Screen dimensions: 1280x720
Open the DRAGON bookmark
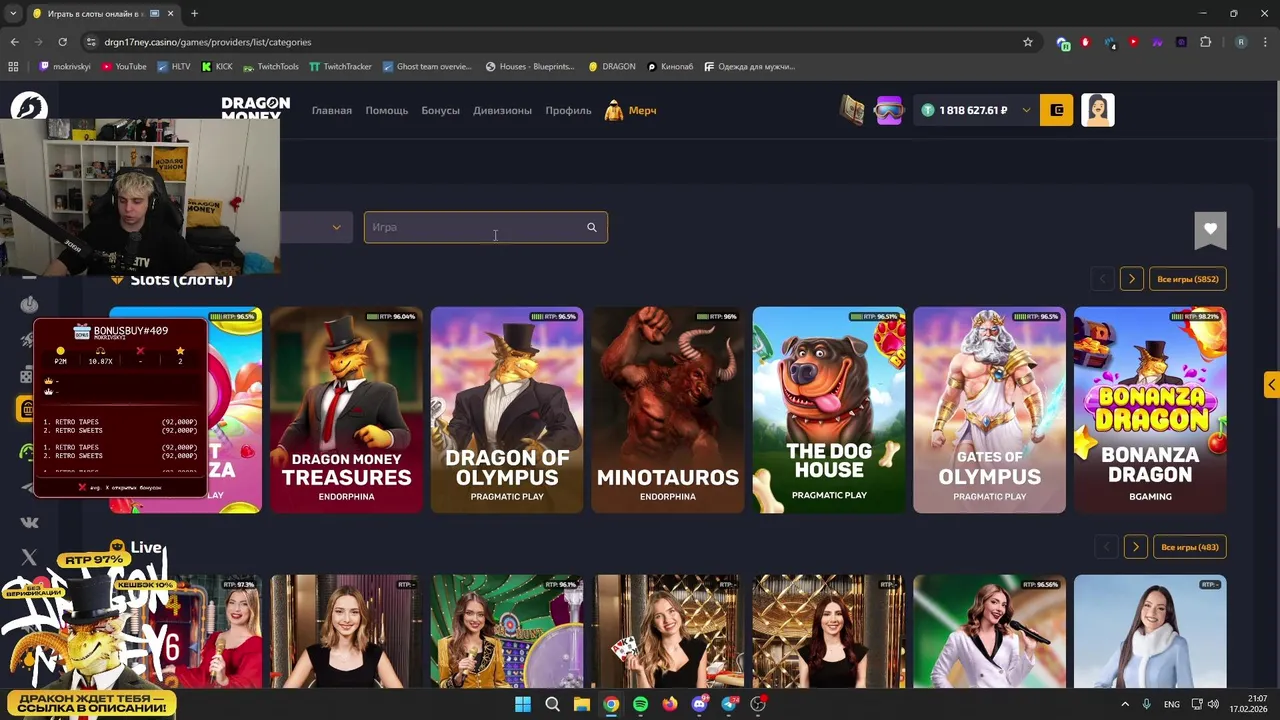(x=612, y=67)
